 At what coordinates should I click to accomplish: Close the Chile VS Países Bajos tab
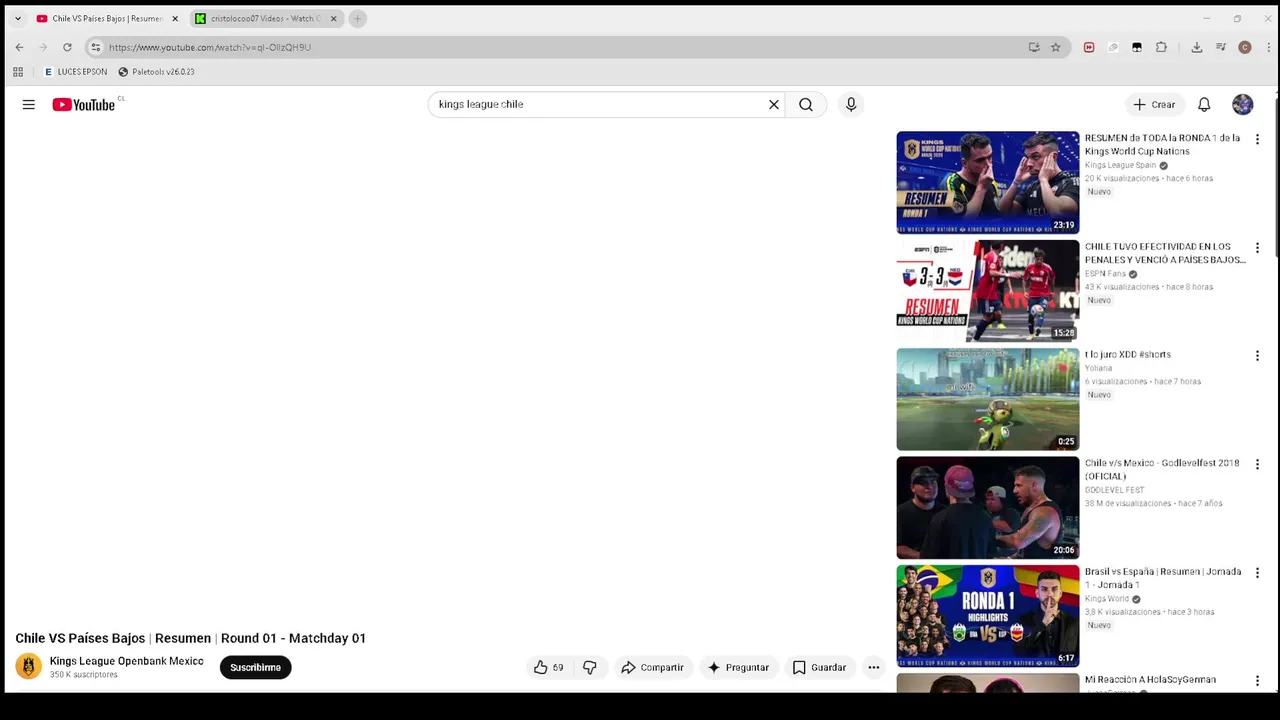tap(175, 18)
